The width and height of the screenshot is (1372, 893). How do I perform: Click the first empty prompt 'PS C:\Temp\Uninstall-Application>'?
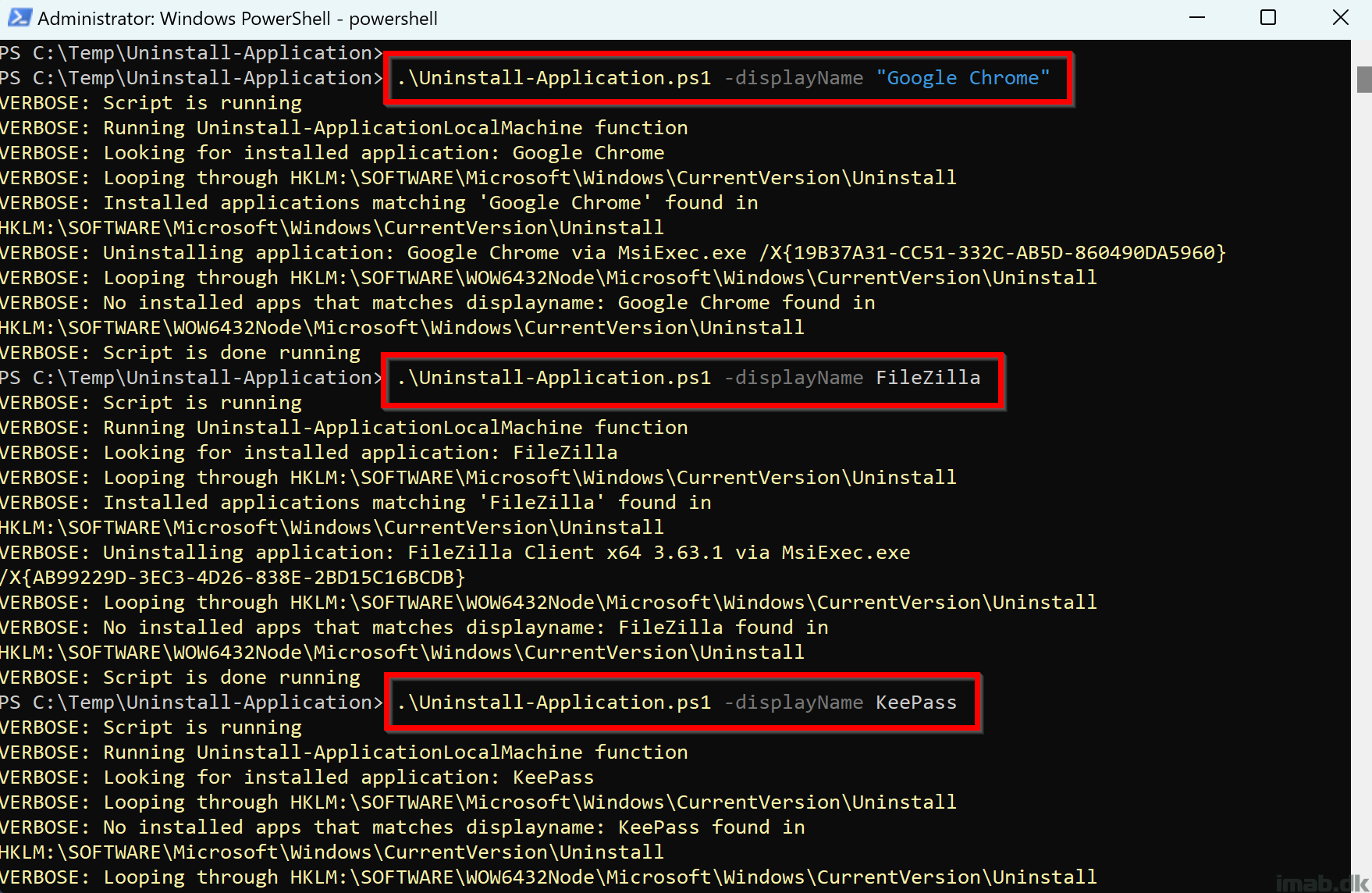coord(192,53)
